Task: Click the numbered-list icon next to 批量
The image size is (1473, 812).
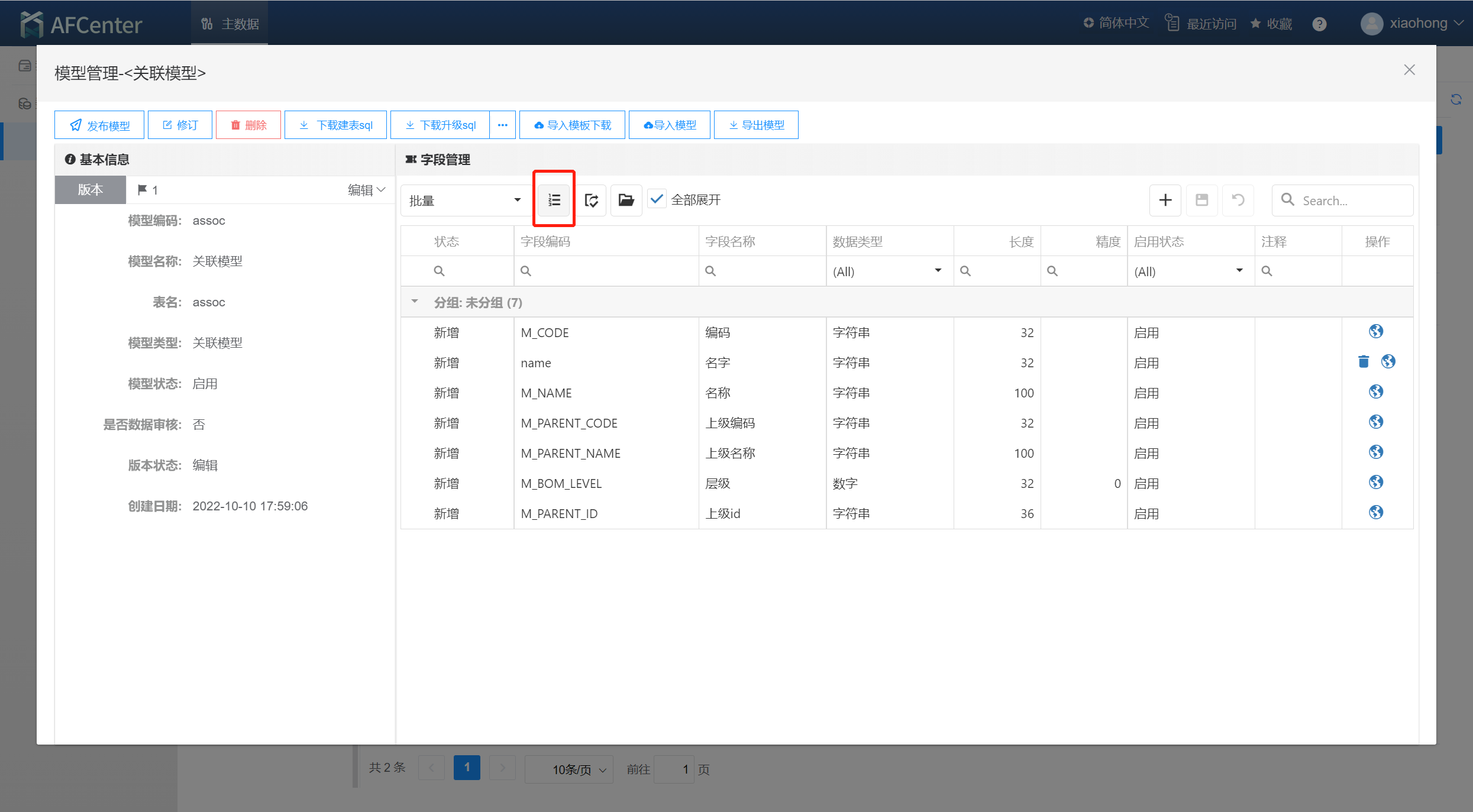Action: point(554,200)
